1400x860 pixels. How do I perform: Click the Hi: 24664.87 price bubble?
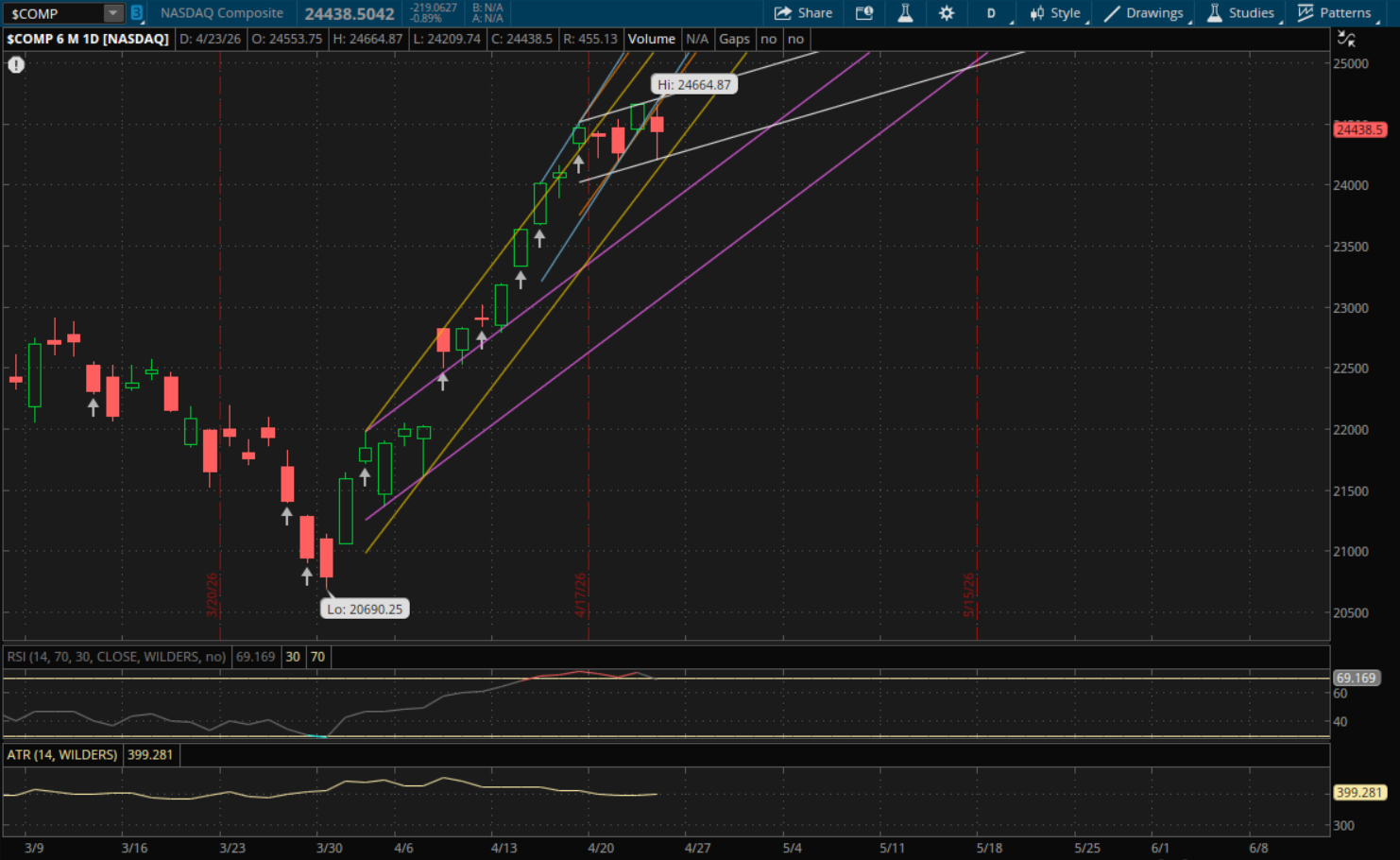694,85
